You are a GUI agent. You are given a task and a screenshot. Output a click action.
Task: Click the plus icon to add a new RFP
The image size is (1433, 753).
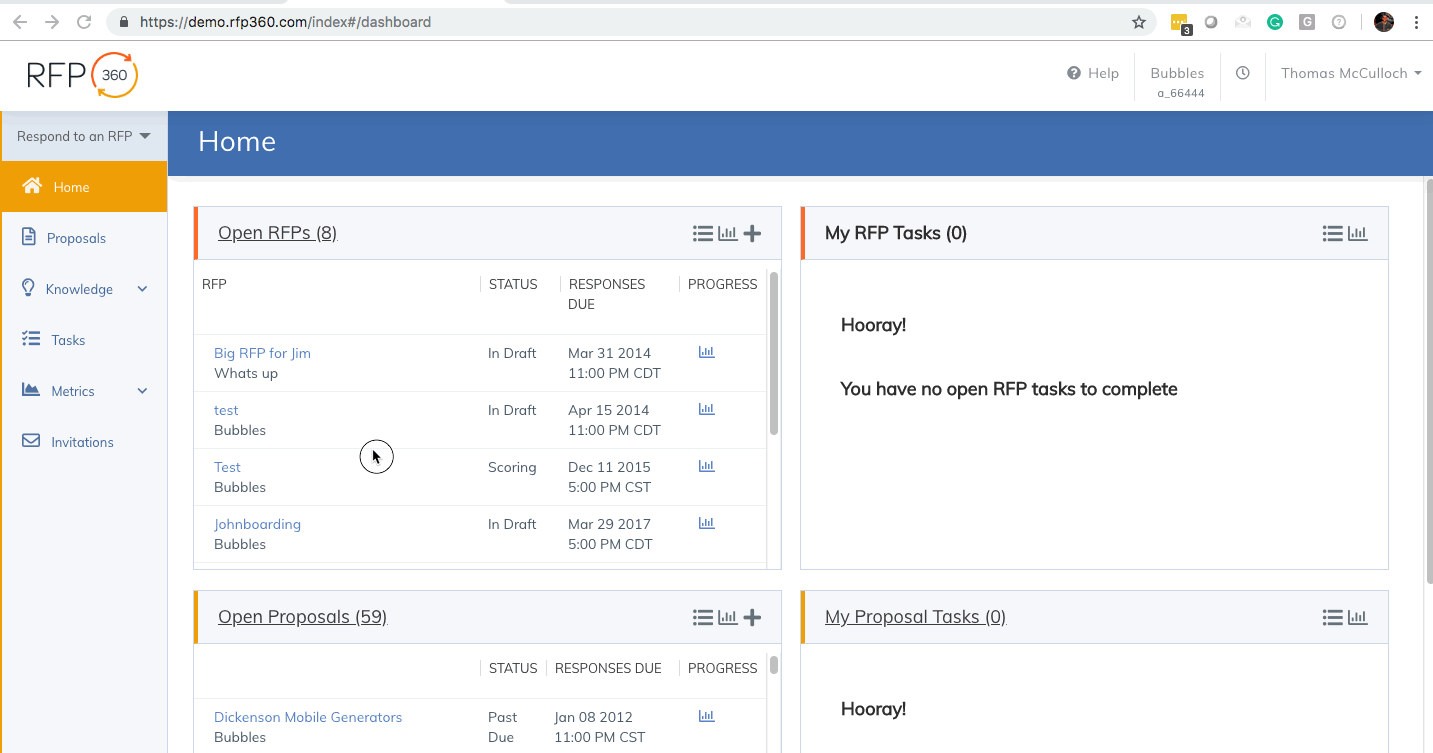tap(752, 233)
